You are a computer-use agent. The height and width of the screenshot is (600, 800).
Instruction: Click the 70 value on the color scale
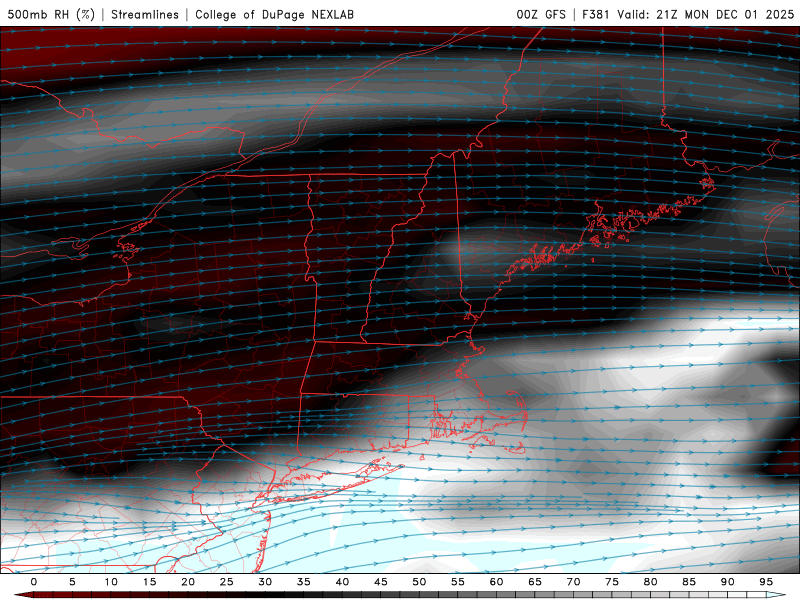click(573, 582)
